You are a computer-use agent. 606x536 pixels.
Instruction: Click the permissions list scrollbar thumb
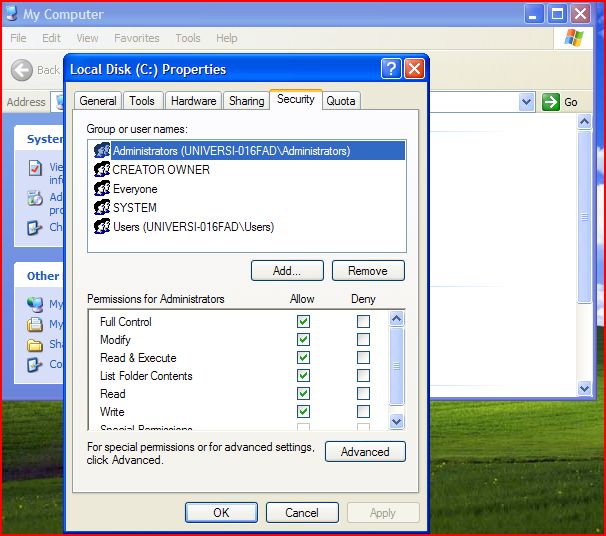tap(397, 366)
